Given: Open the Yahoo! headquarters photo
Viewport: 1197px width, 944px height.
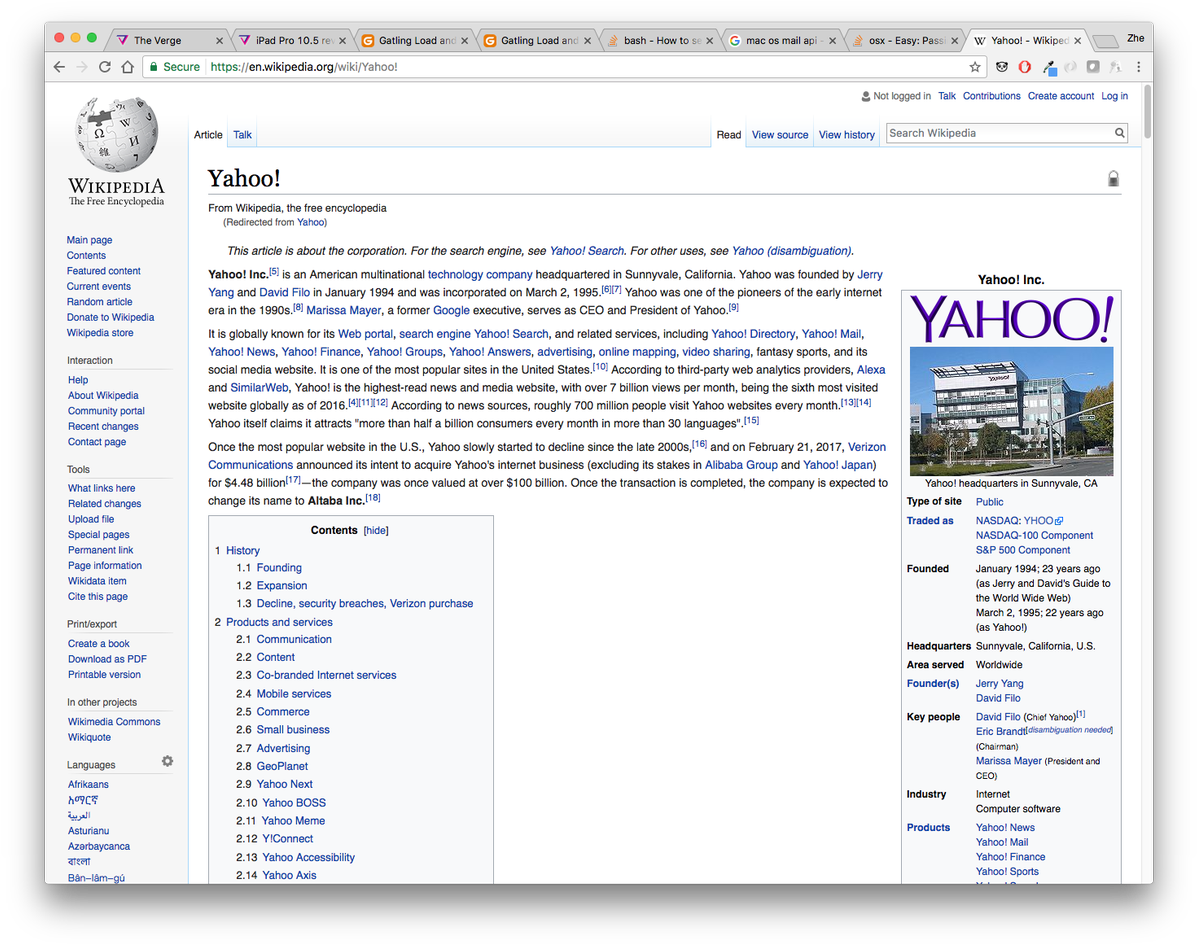Looking at the screenshot, I should point(1011,411).
